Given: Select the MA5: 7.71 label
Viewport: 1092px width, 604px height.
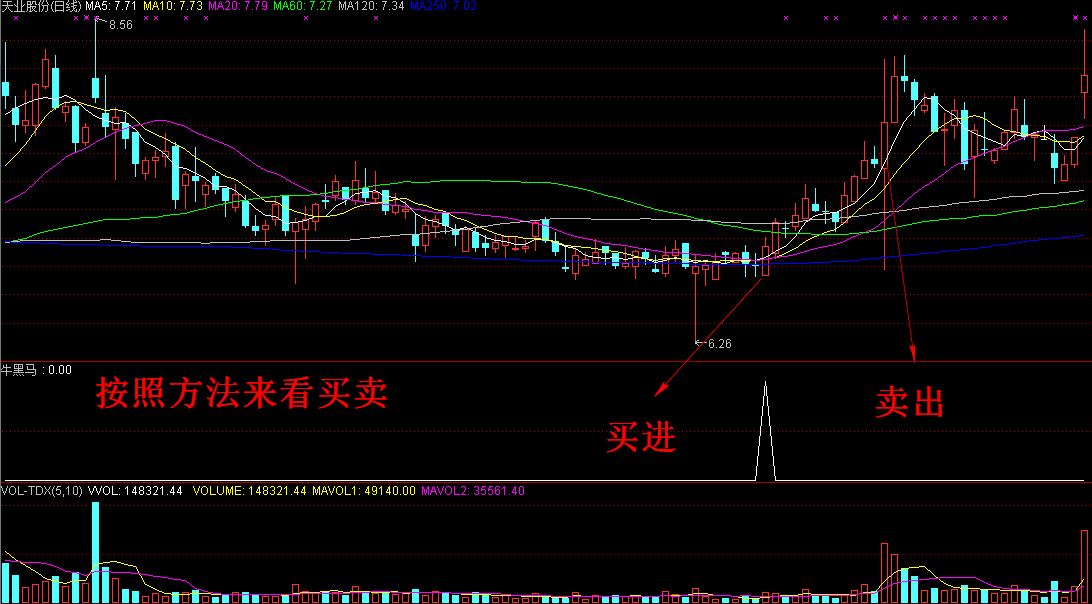Looking at the screenshot, I should click(112, 6).
